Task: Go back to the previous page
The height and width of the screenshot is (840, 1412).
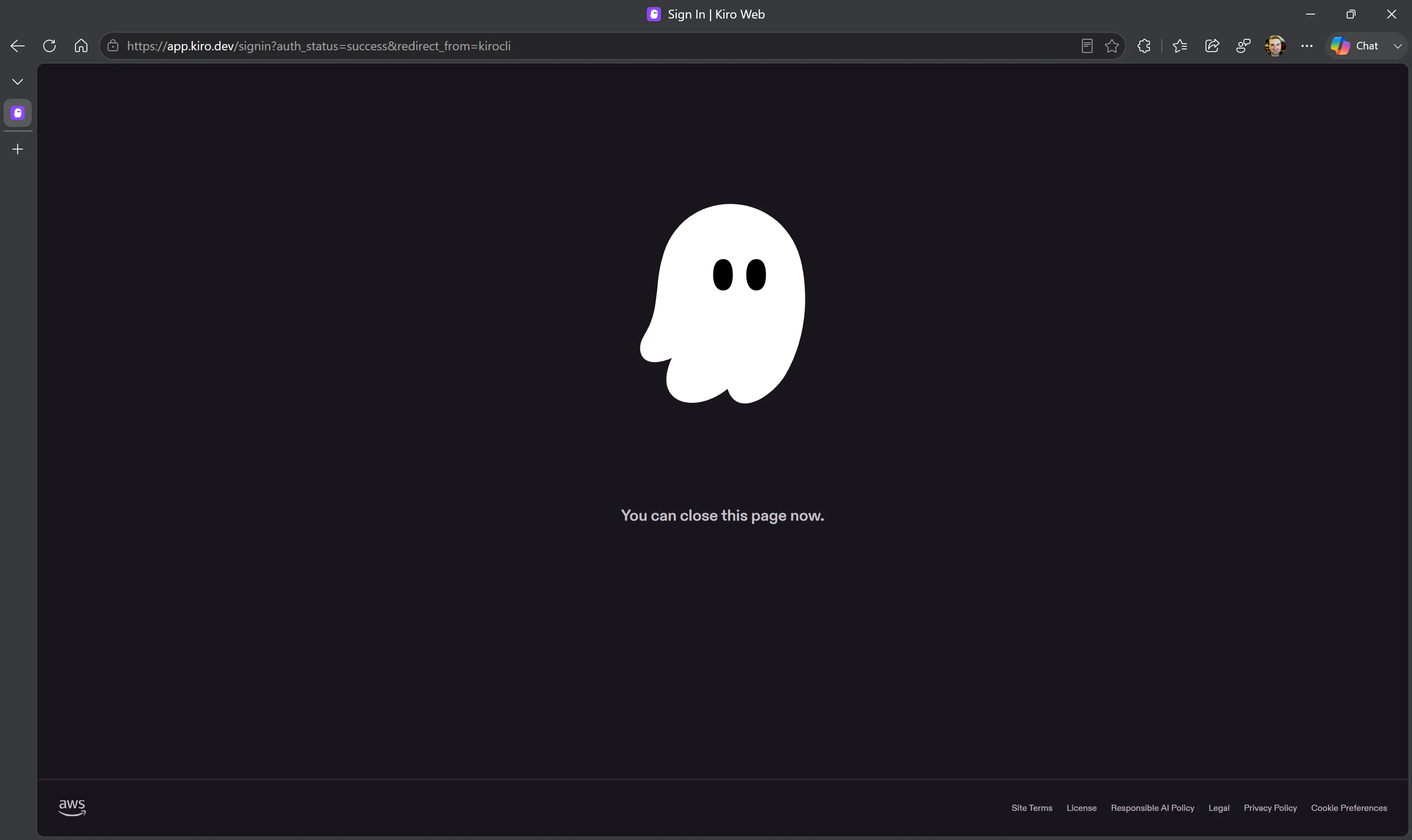Action: [x=18, y=46]
